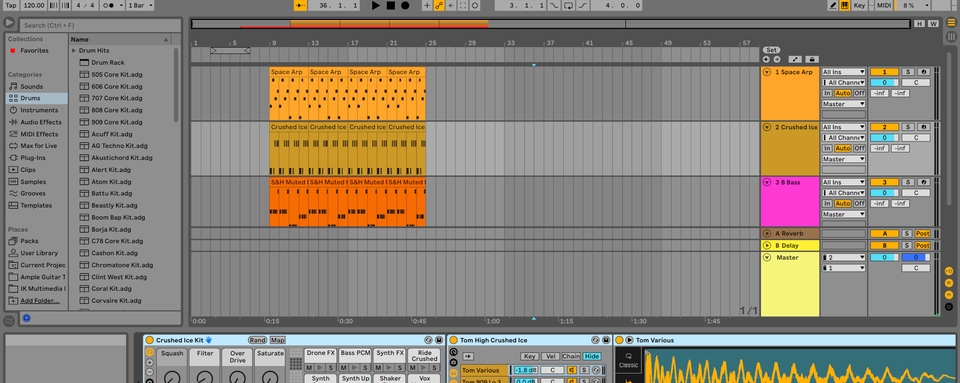Click the Stop transport button
960x383 pixels.
(x=391, y=6)
